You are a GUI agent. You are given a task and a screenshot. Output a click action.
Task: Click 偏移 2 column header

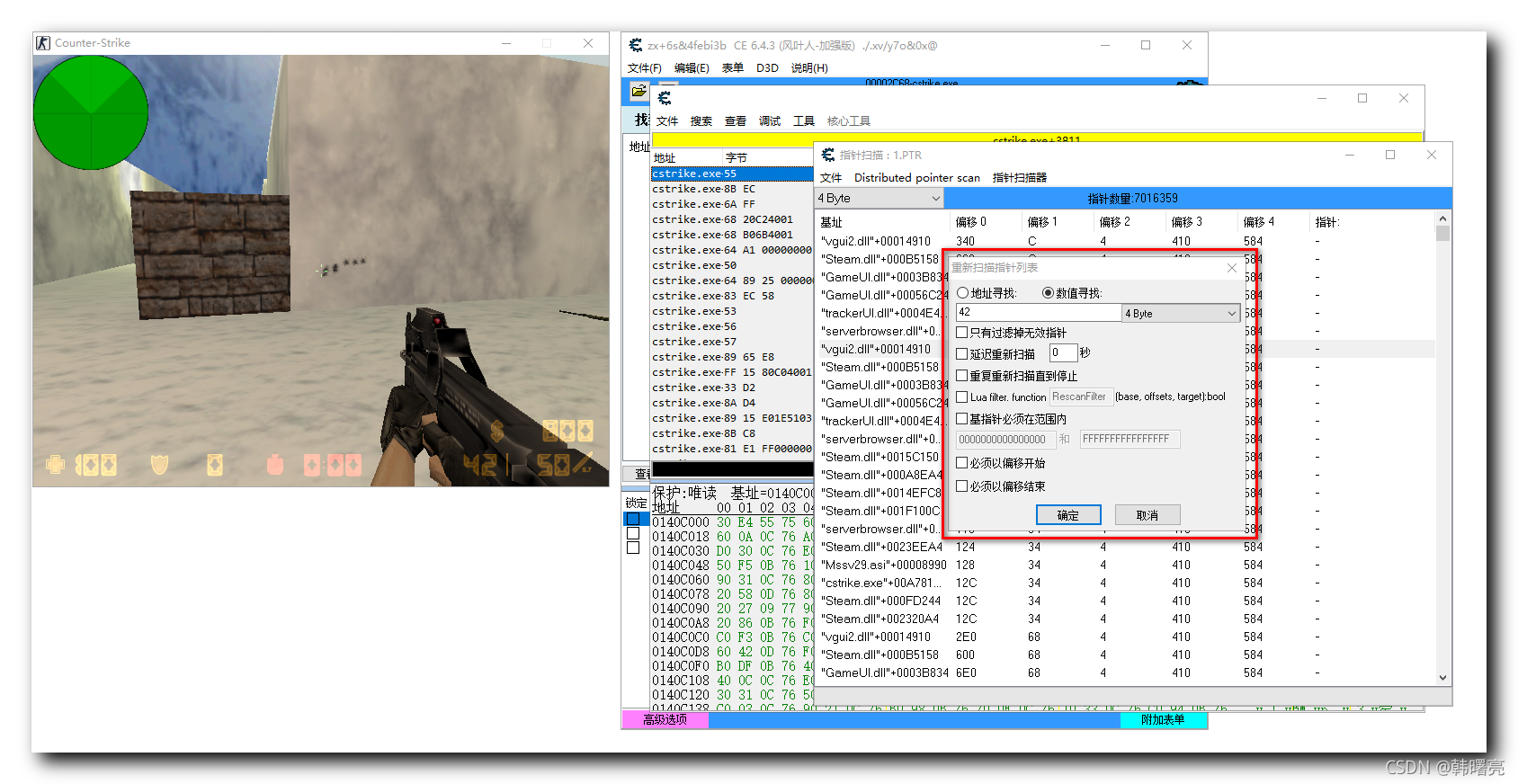click(x=1130, y=222)
